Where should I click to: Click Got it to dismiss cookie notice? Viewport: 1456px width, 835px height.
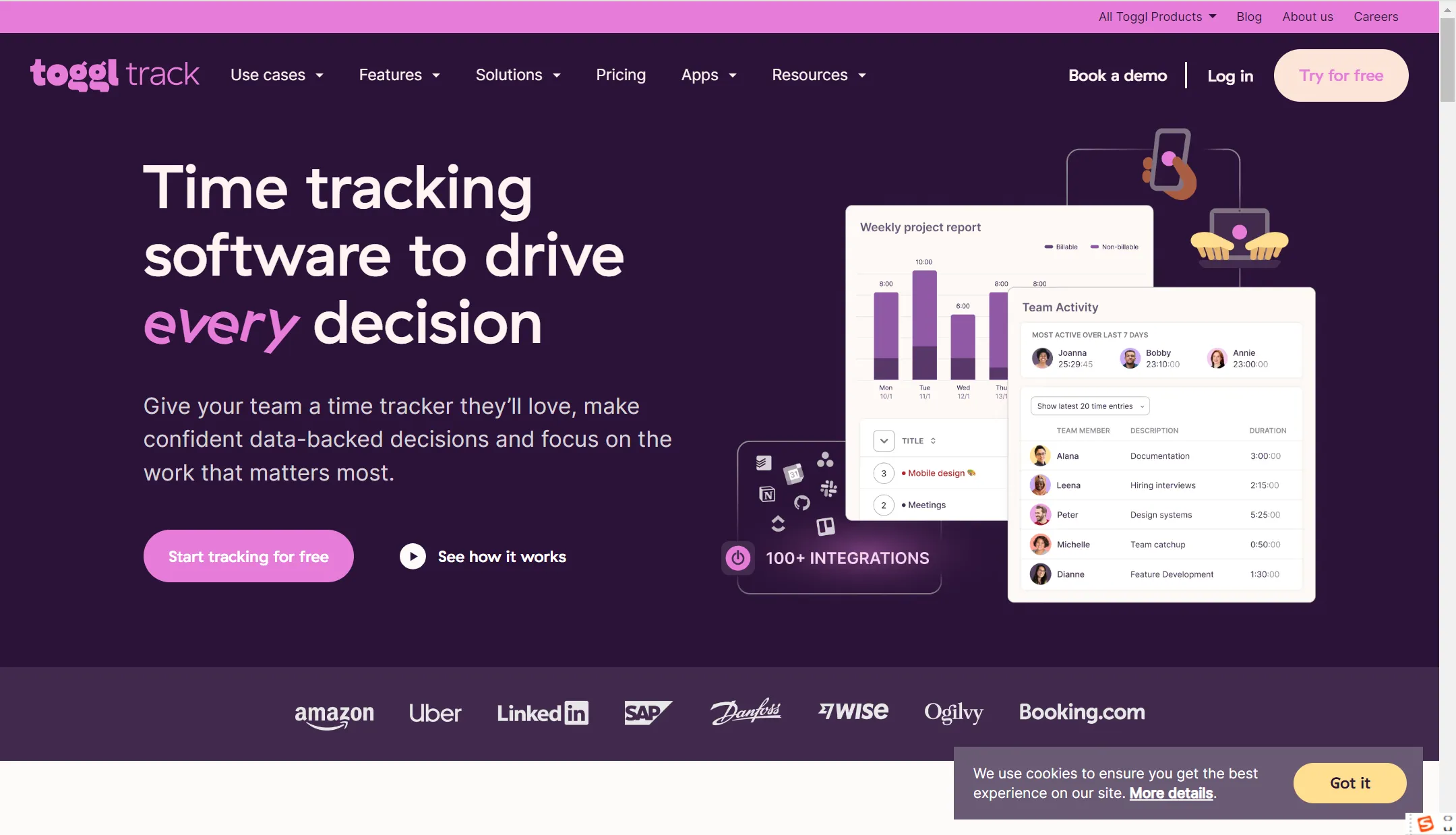(x=1349, y=783)
